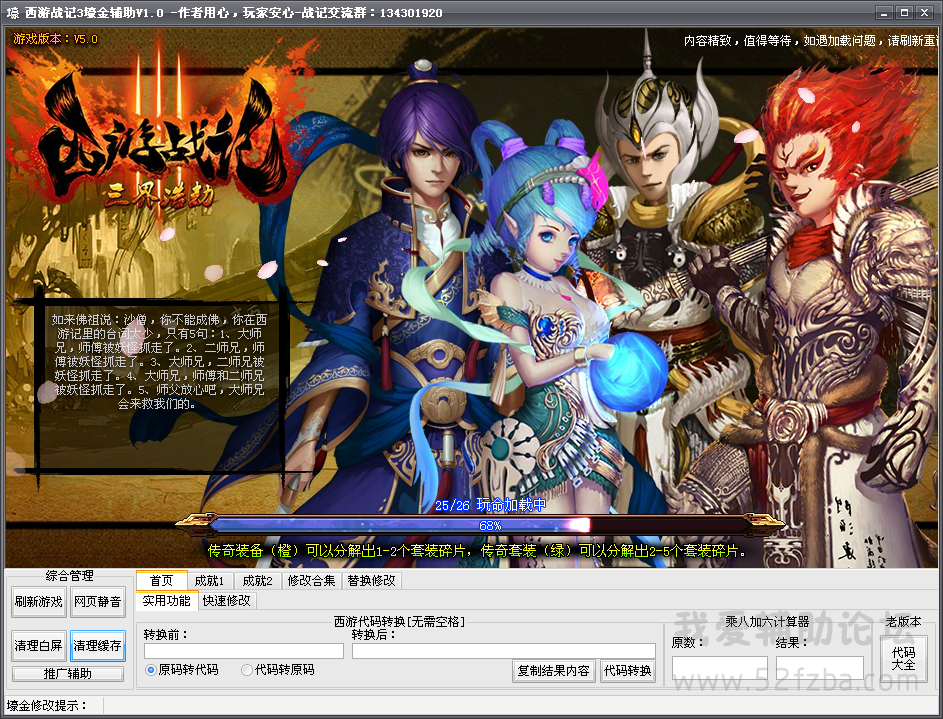The width and height of the screenshot is (943, 719).
Task: Focus the 转换前 input field
Action: tap(244, 651)
